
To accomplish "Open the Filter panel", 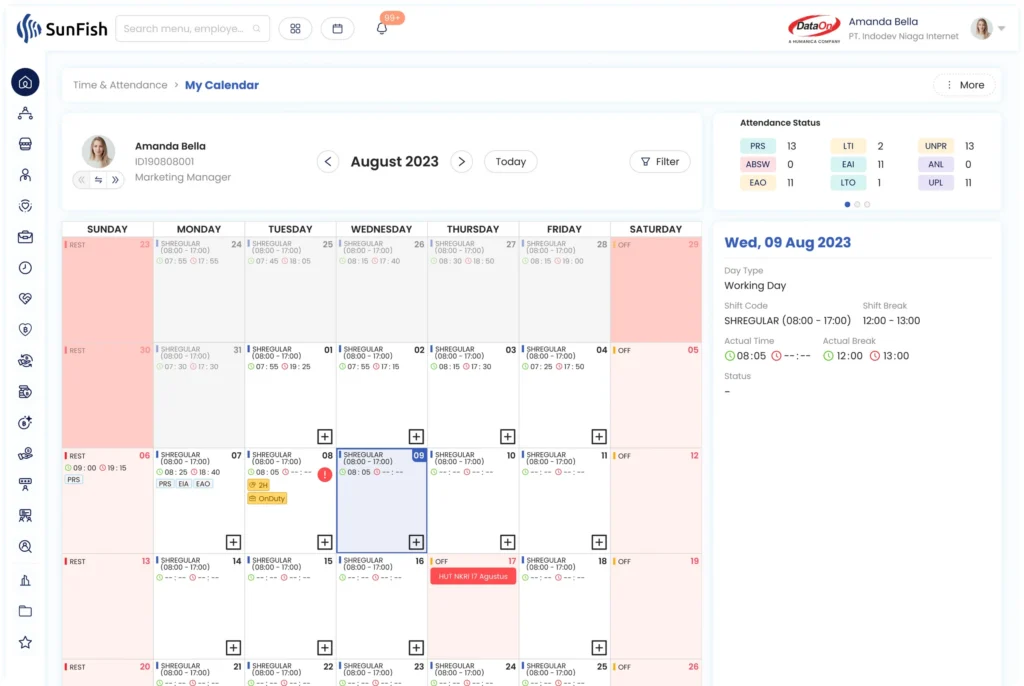I will click(x=659, y=161).
